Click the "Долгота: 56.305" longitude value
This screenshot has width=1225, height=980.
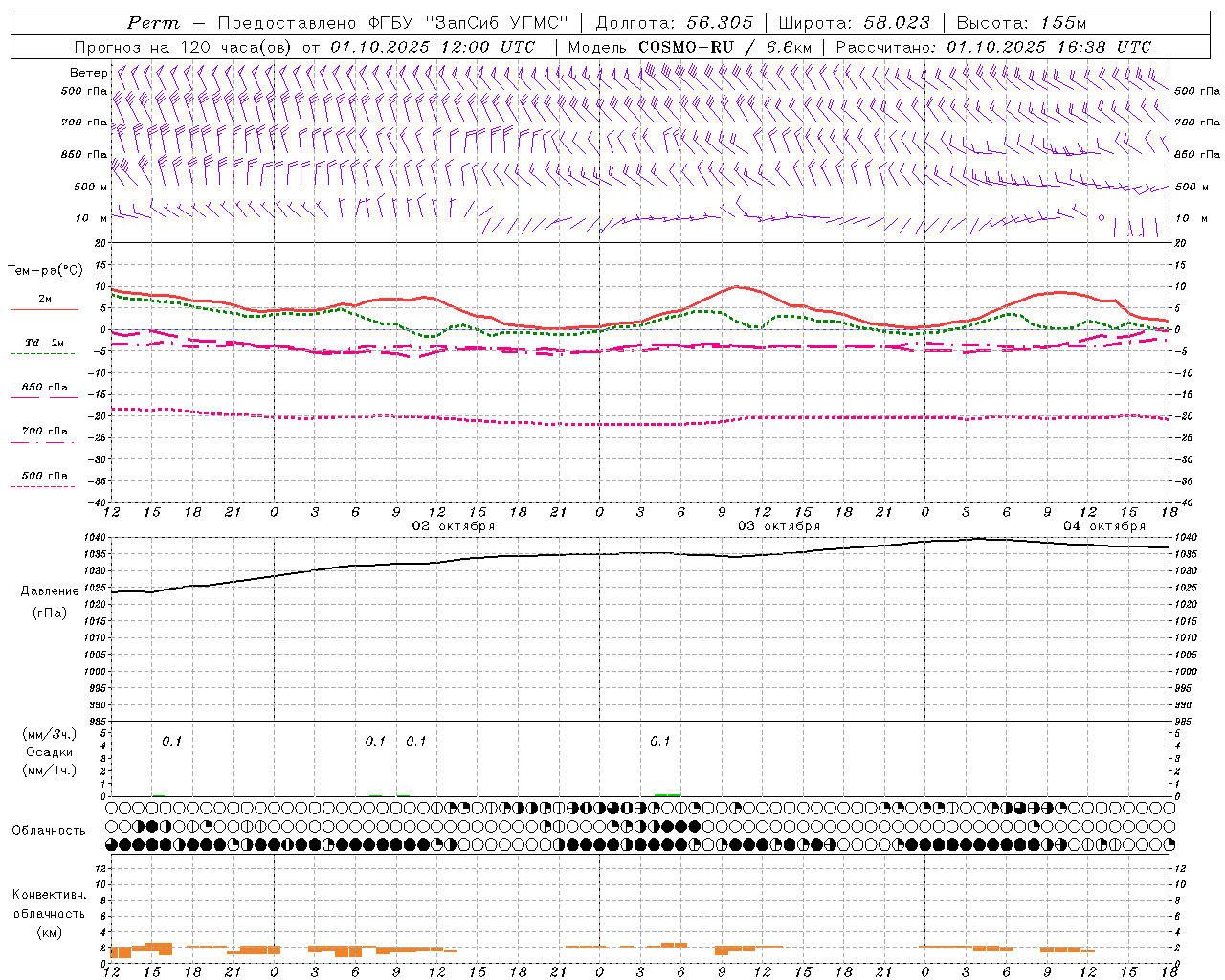674,23
